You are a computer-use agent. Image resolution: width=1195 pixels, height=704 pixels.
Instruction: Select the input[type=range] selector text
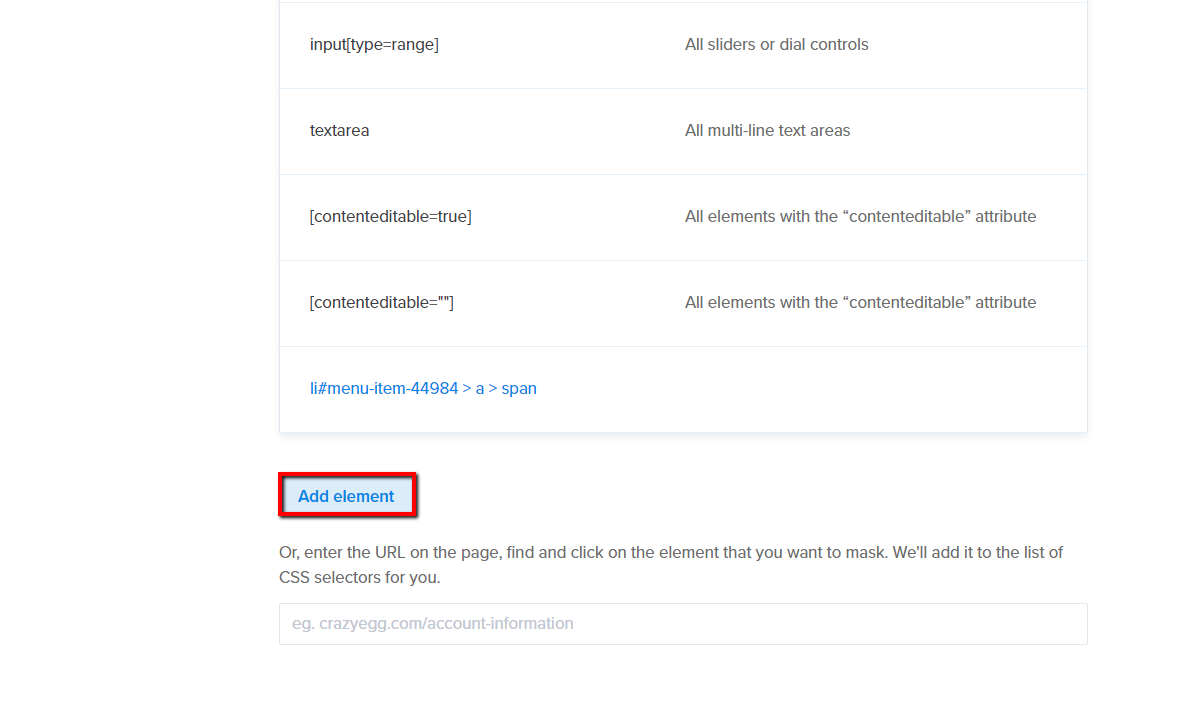tap(374, 45)
